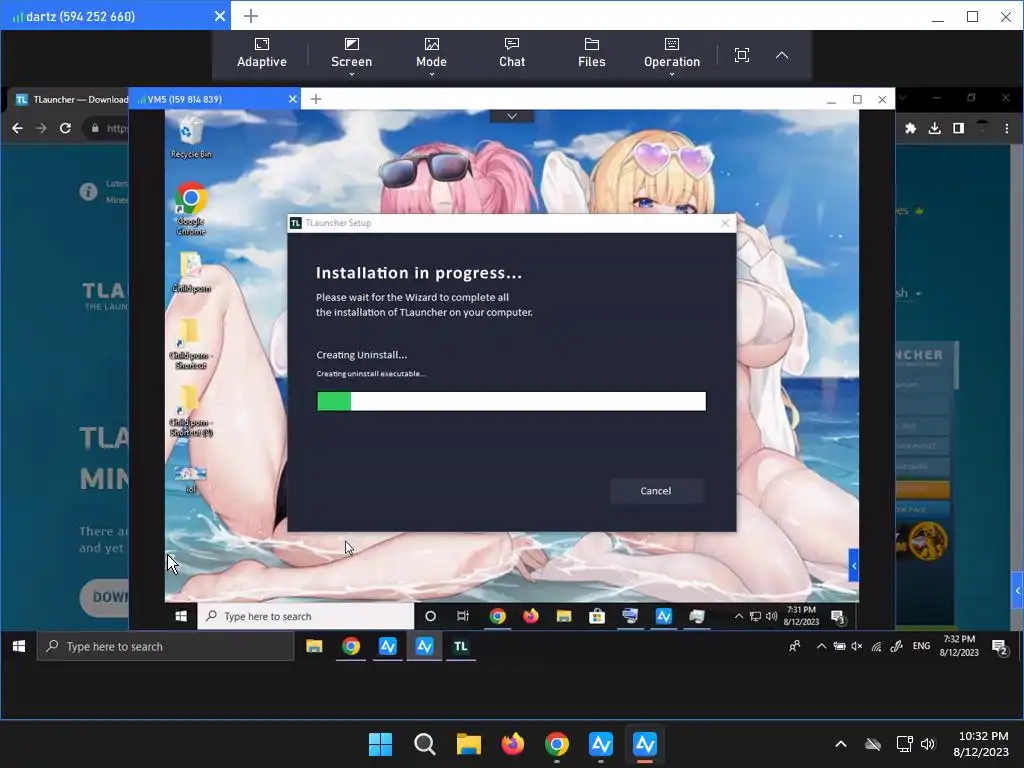The height and width of the screenshot is (768, 1024).
Task: Select the Recycle Bin desktop icon
Action: 191,137
